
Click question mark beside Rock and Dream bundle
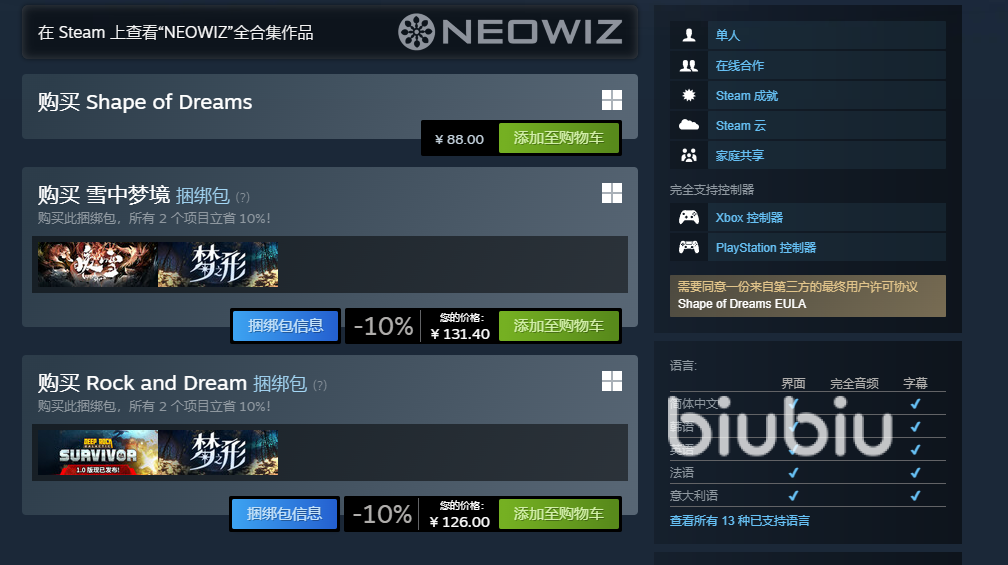click(320, 385)
